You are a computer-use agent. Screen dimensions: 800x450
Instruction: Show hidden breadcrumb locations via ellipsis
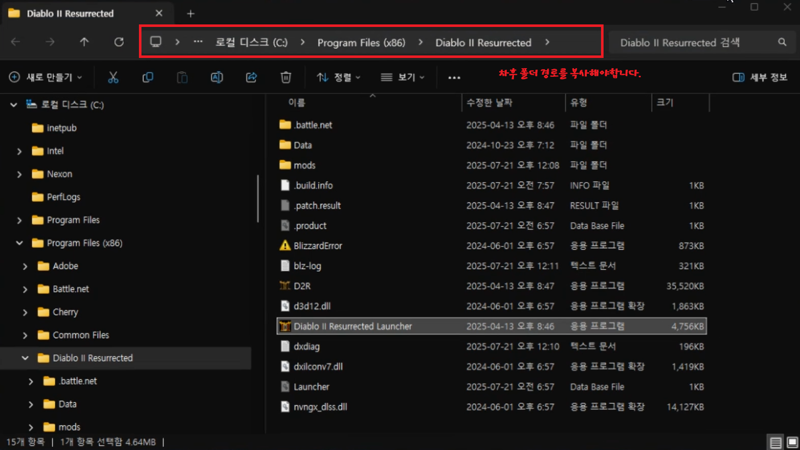pyautogui.click(x=198, y=42)
